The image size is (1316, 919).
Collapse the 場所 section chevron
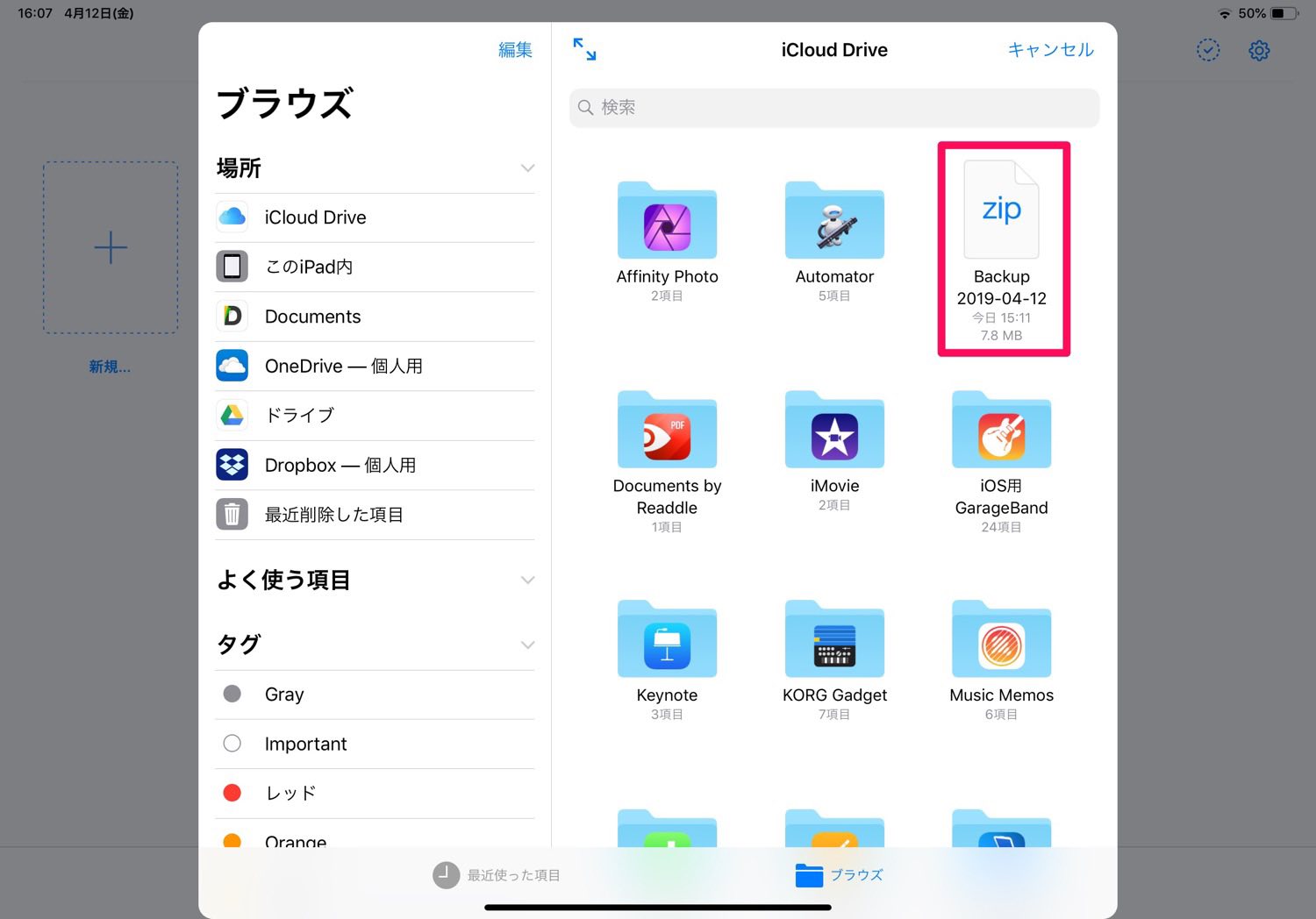(527, 167)
